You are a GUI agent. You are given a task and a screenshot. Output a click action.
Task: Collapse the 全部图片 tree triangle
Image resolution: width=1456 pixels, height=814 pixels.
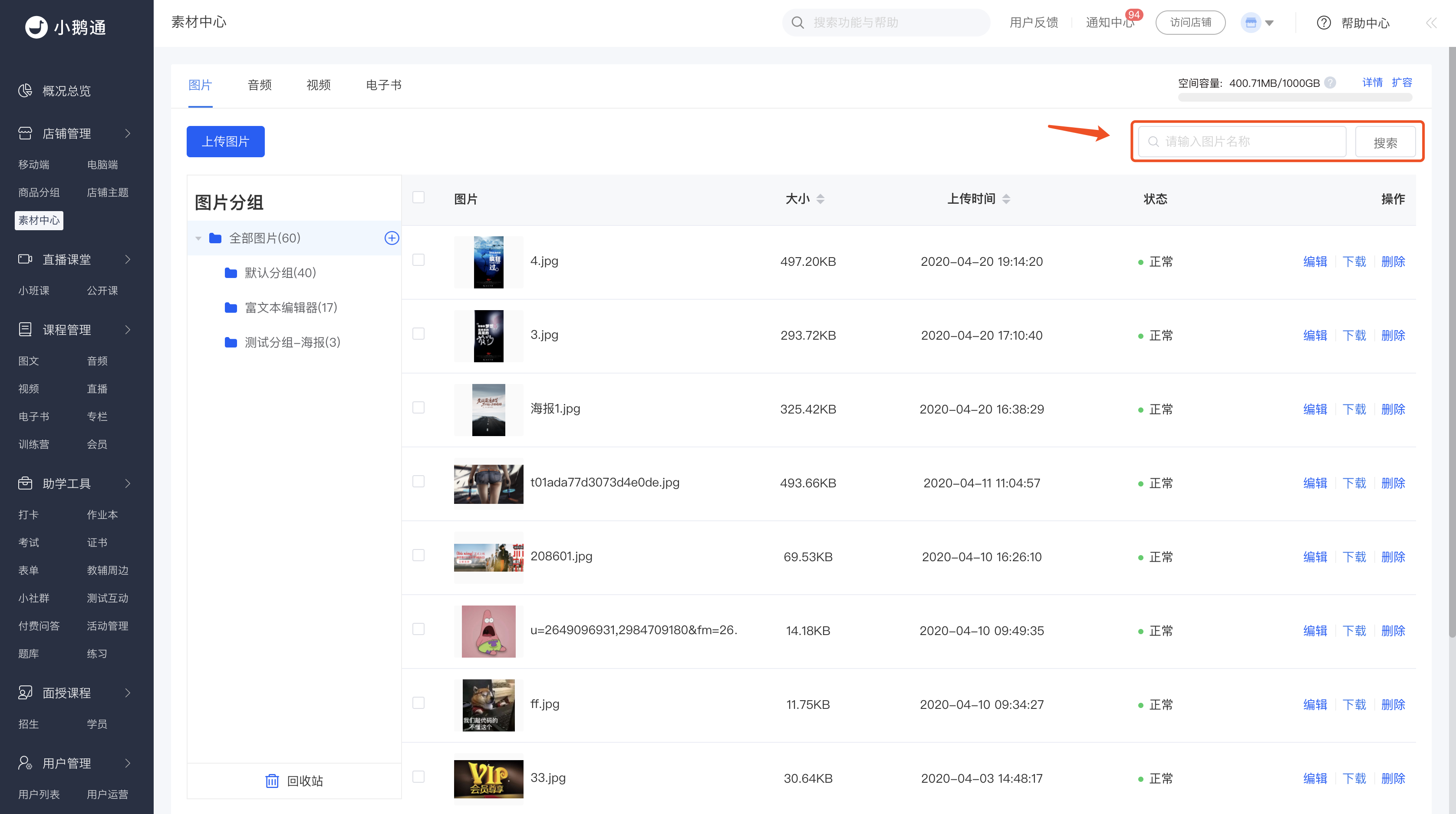(198, 239)
